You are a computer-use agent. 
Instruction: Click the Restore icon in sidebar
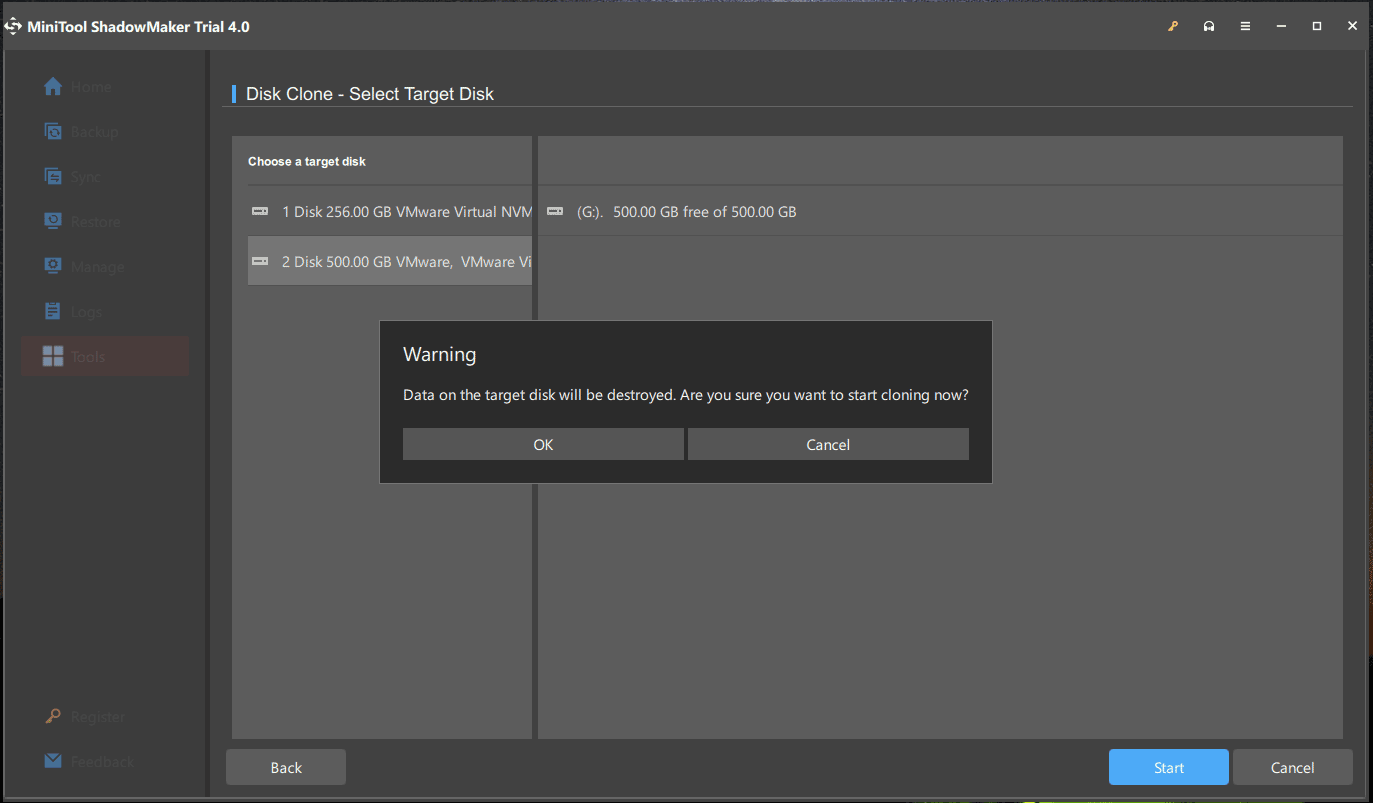(x=54, y=221)
